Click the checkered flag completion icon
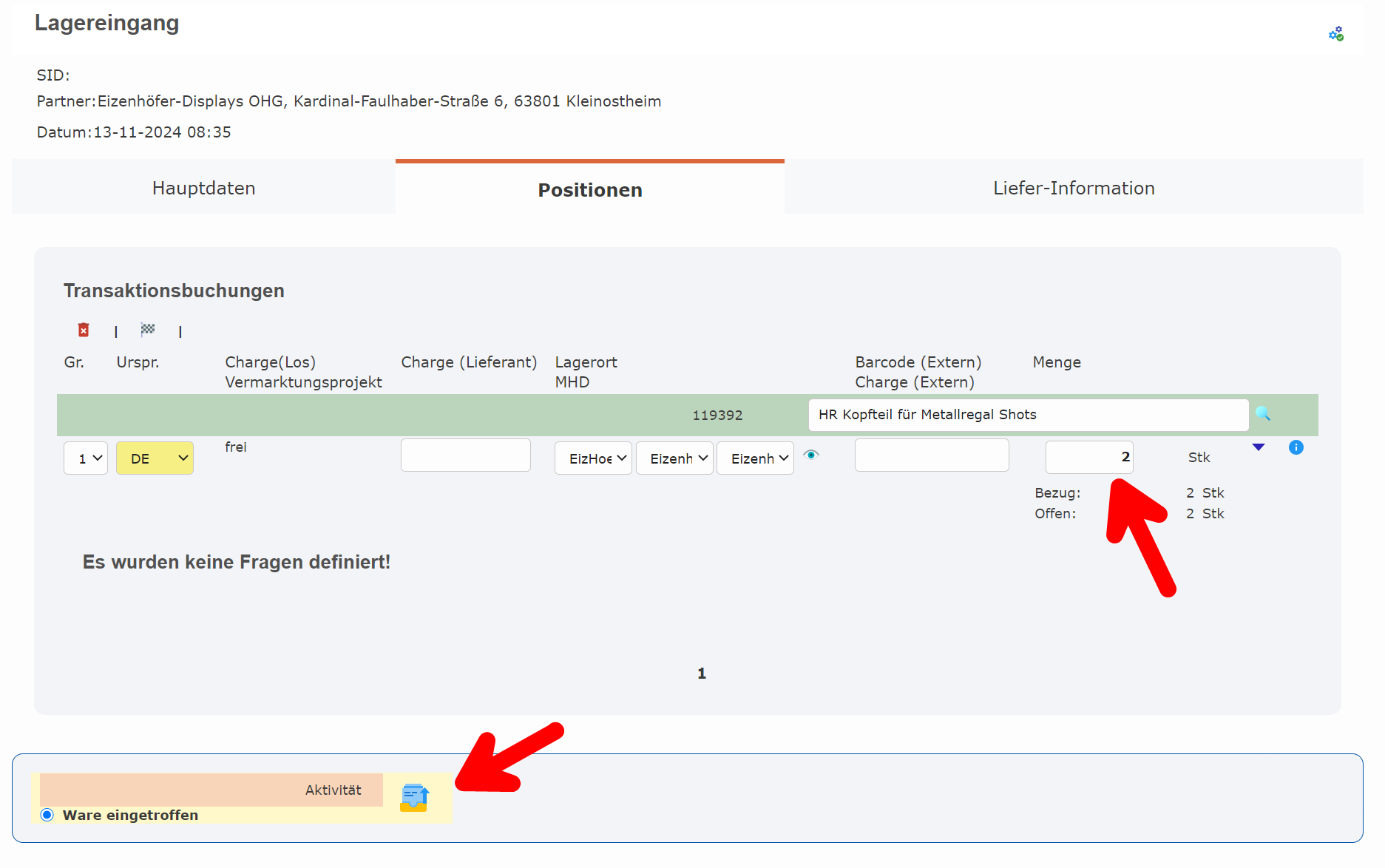Screen dimensions: 1385x868 point(148,330)
